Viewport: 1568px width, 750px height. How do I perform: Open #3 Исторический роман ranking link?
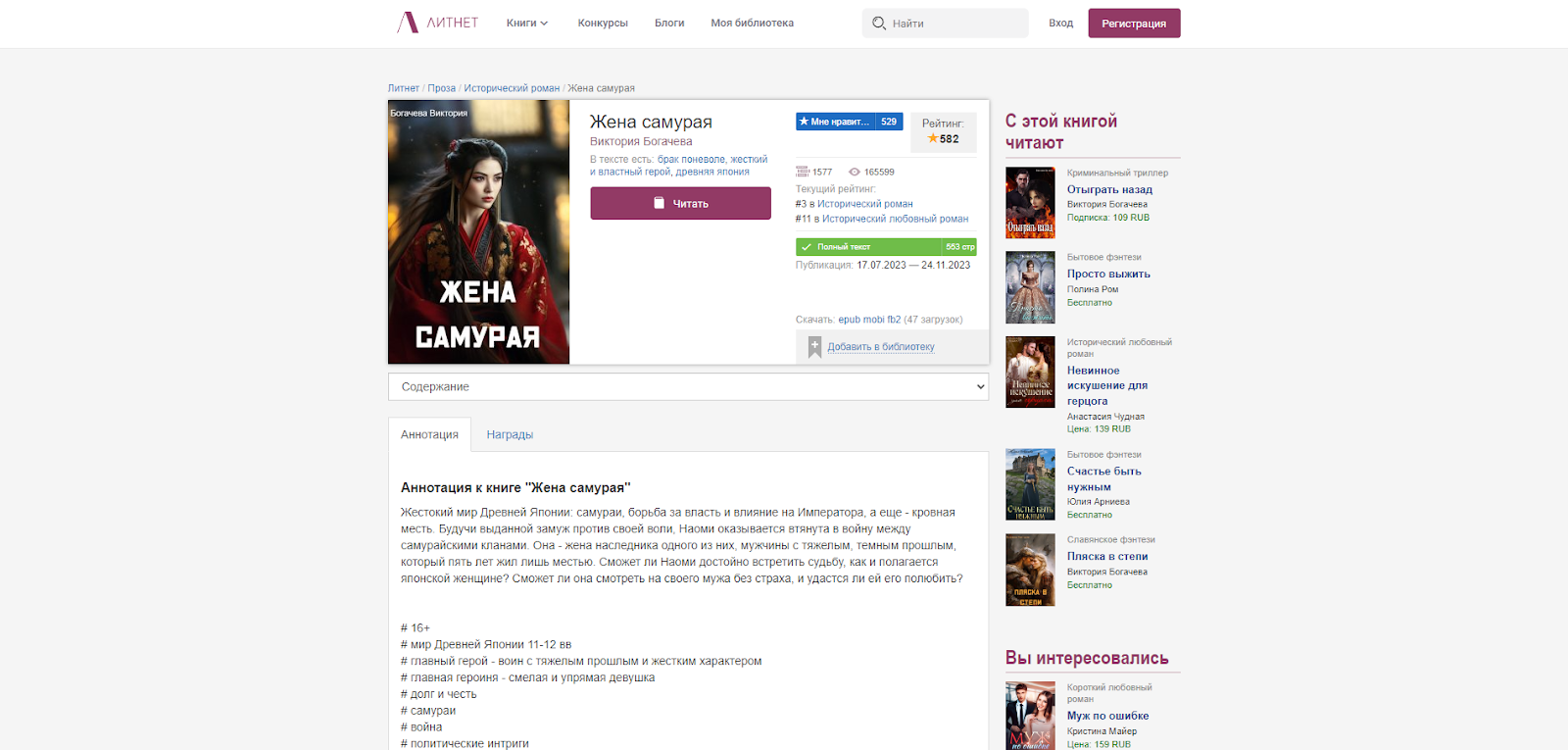(864, 204)
